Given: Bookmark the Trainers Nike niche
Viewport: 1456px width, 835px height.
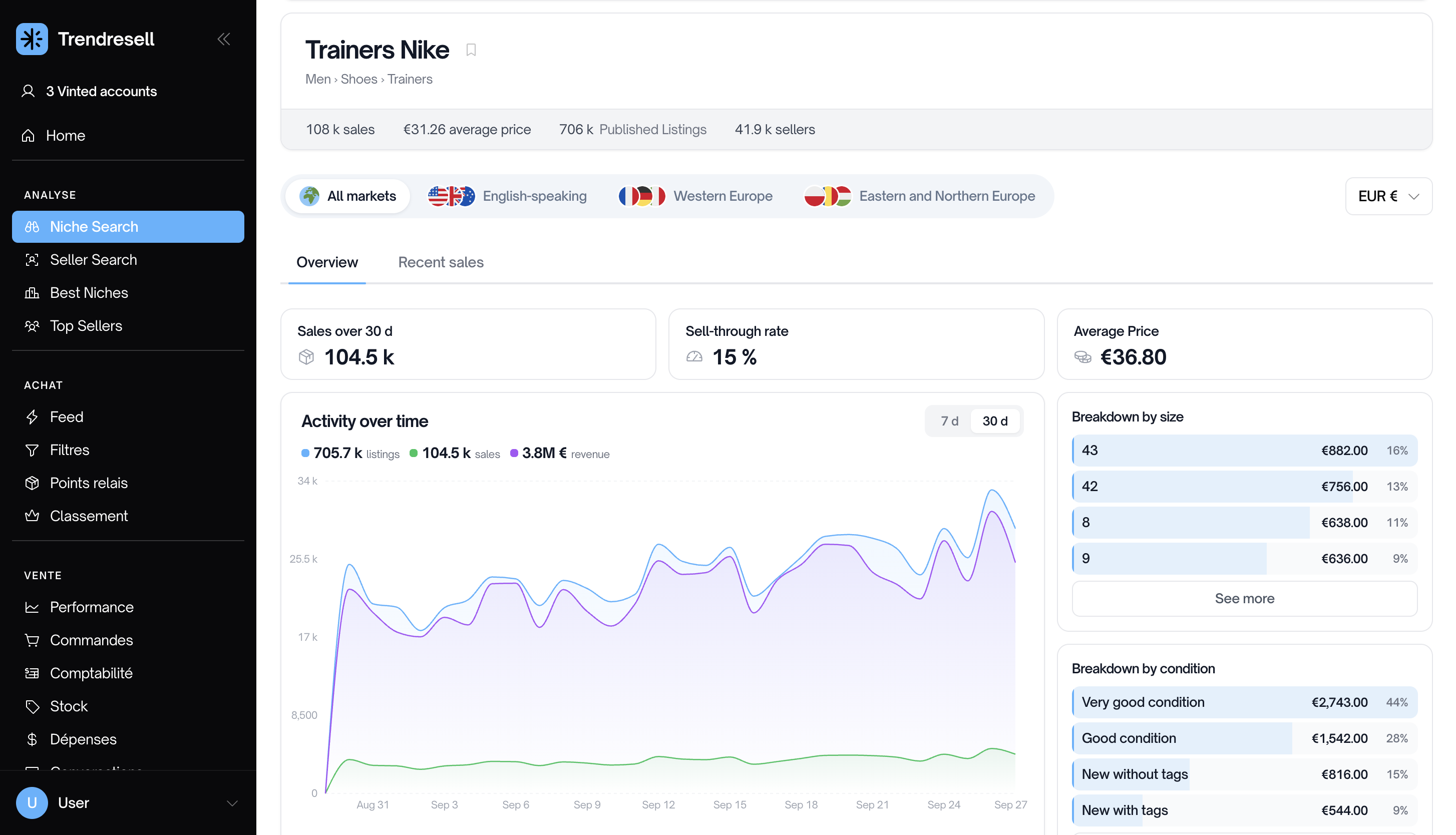Looking at the screenshot, I should coord(471,51).
